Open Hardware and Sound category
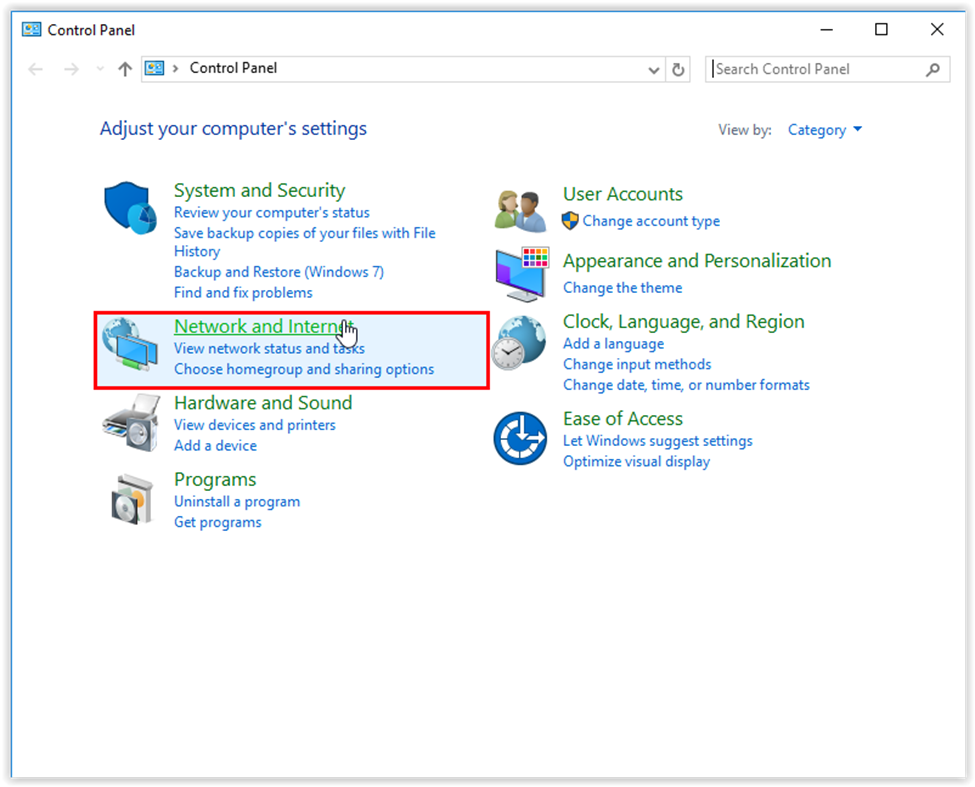The width and height of the screenshot is (975, 787). point(263,403)
